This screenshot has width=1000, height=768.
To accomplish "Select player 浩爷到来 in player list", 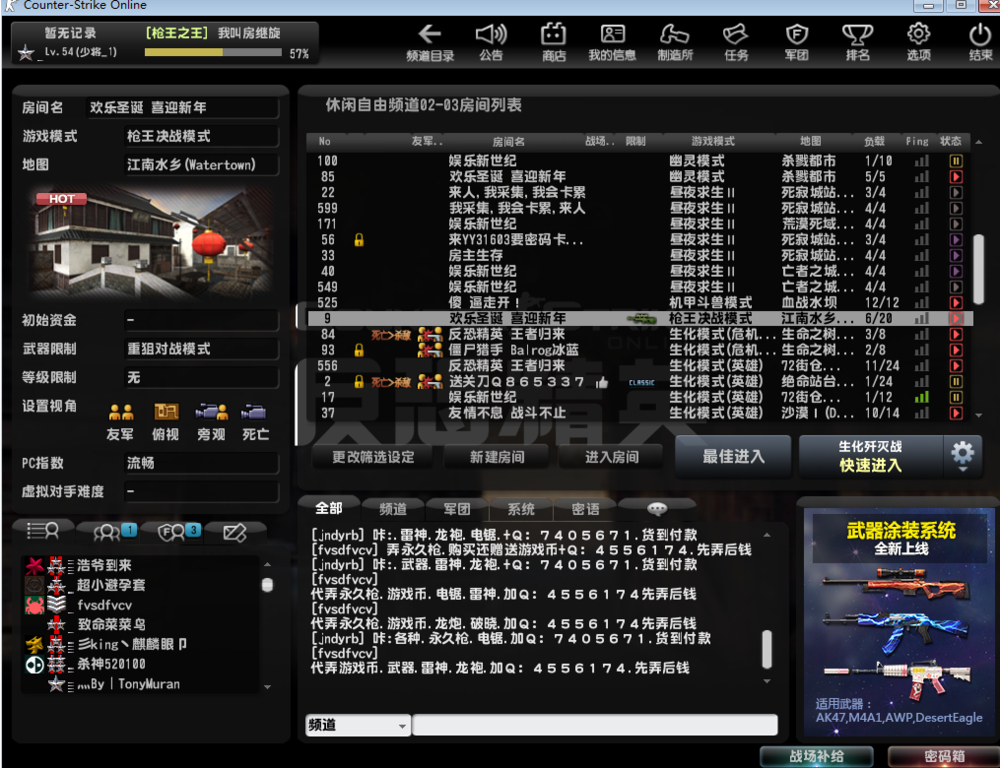I will point(141,565).
